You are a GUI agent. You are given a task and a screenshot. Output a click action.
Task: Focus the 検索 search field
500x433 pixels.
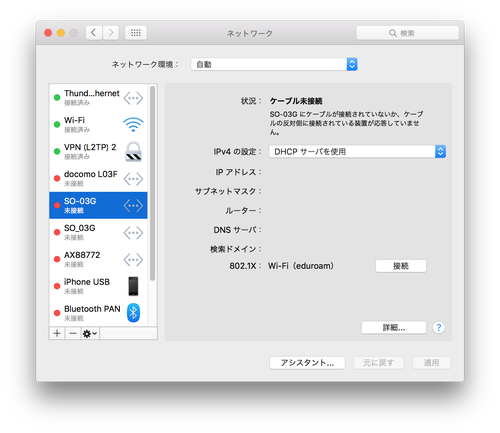(x=407, y=33)
